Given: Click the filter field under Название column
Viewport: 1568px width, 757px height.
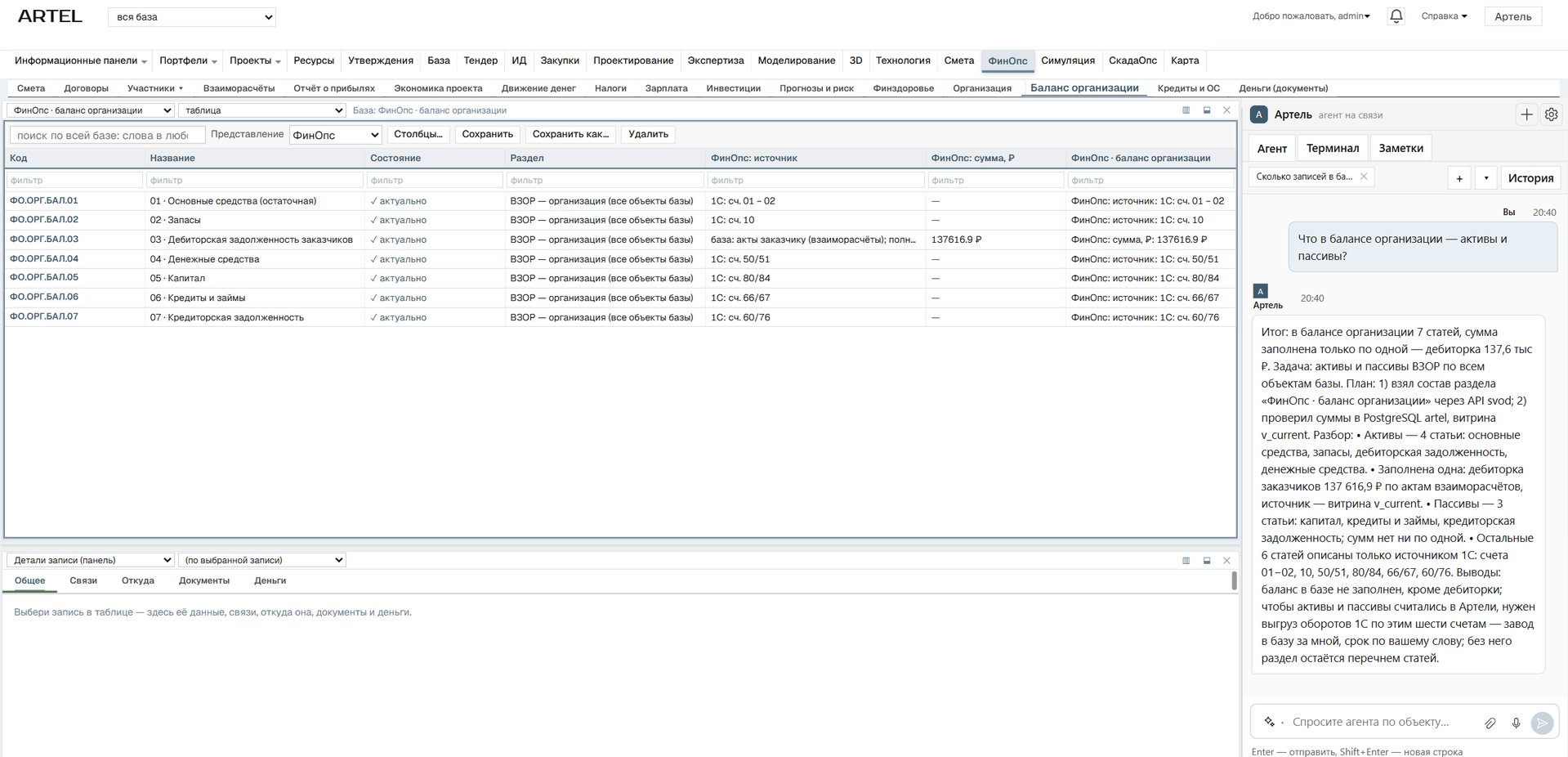Looking at the screenshot, I should tap(255, 180).
